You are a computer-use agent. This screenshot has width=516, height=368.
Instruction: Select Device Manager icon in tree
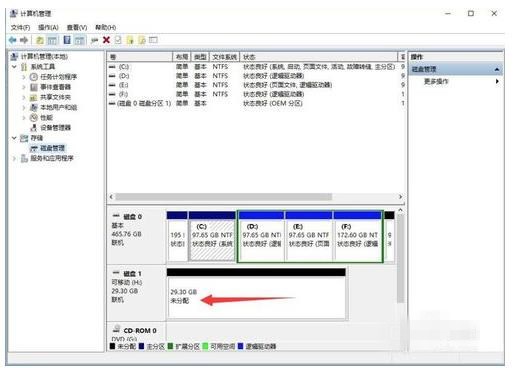click(34, 128)
